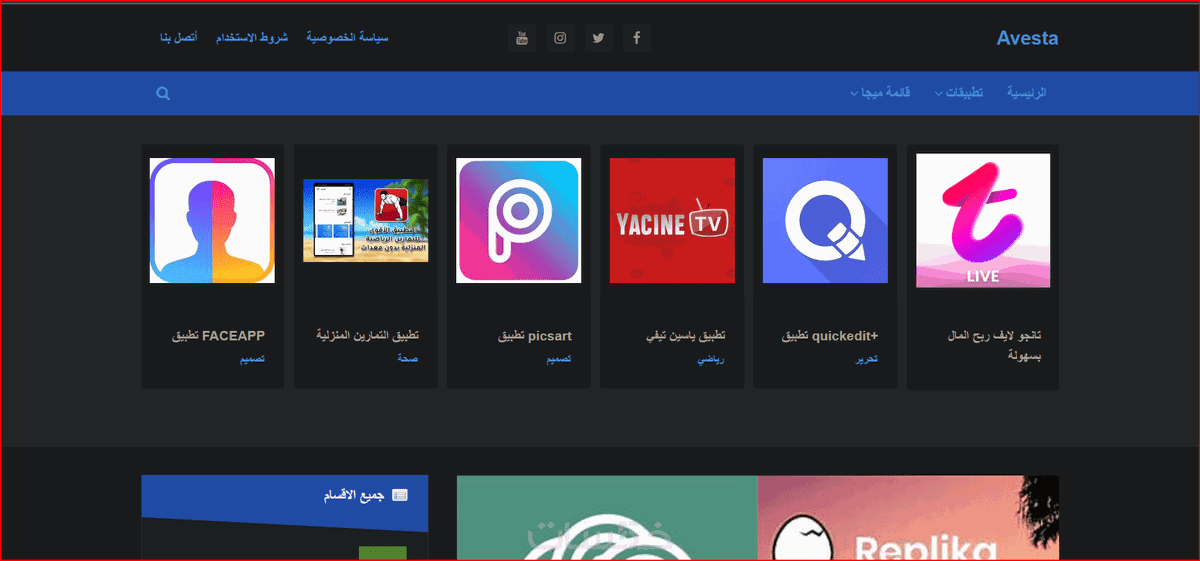Open the تطبيق التمارين المنزلية title
The image size is (1200, 561).
click(x=368, y=336)
